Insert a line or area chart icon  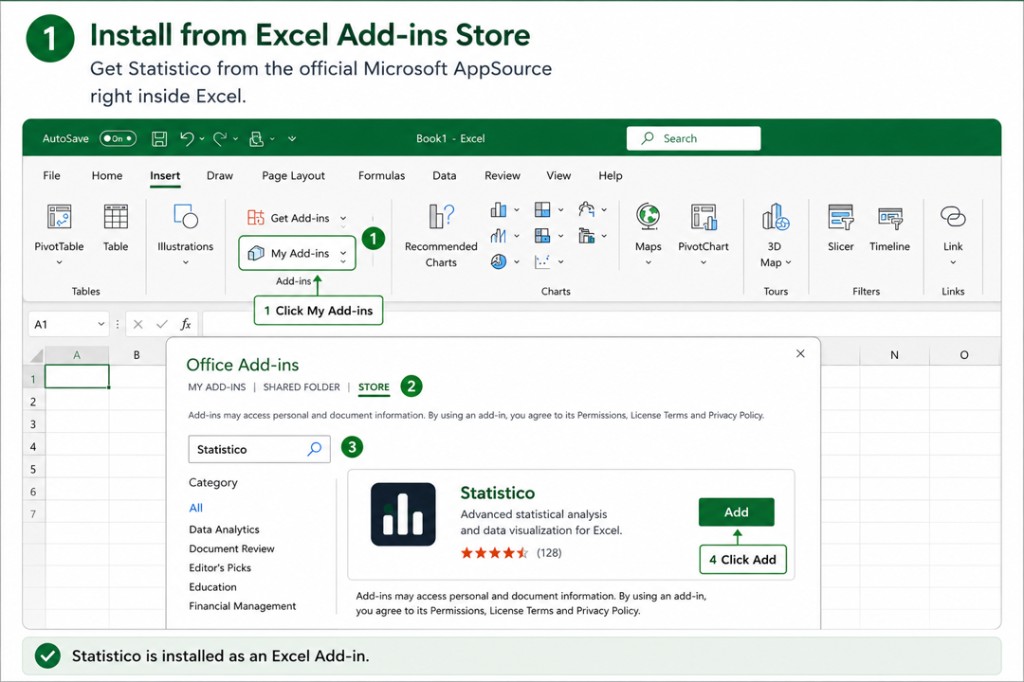pyautogui.click(x=498, y=236)
